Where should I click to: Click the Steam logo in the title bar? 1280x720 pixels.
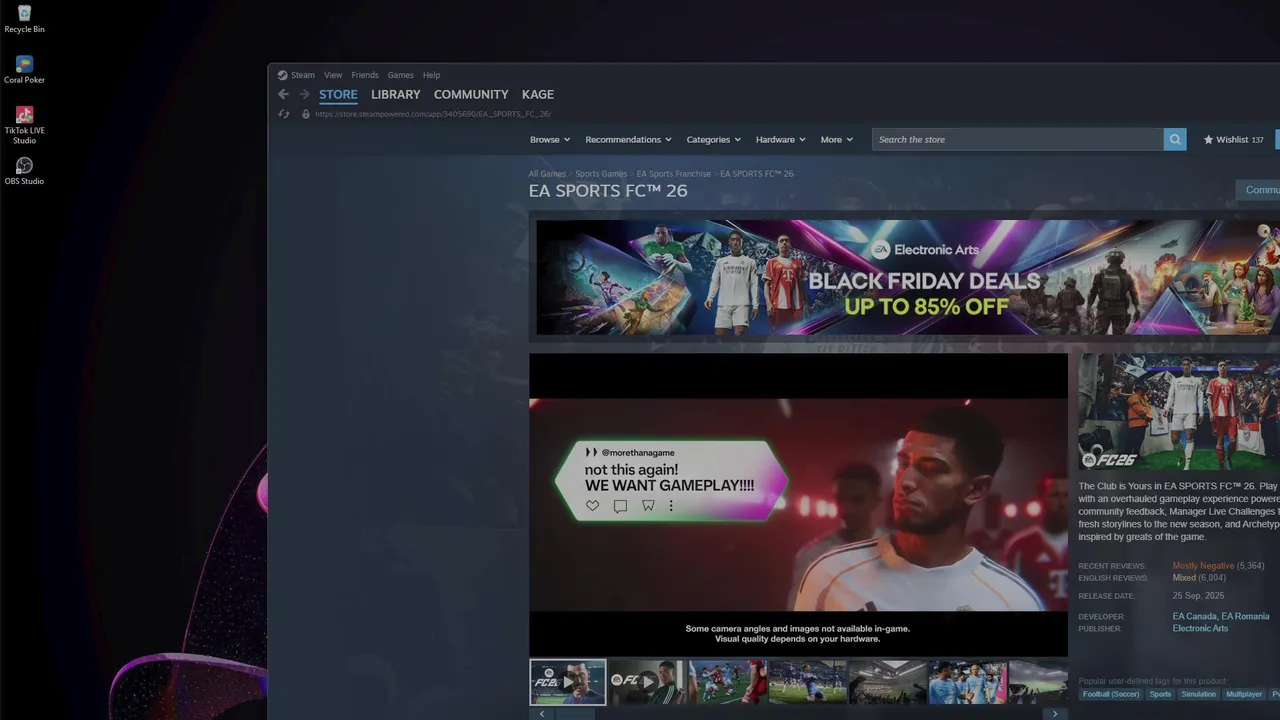[x=282, y=75]
